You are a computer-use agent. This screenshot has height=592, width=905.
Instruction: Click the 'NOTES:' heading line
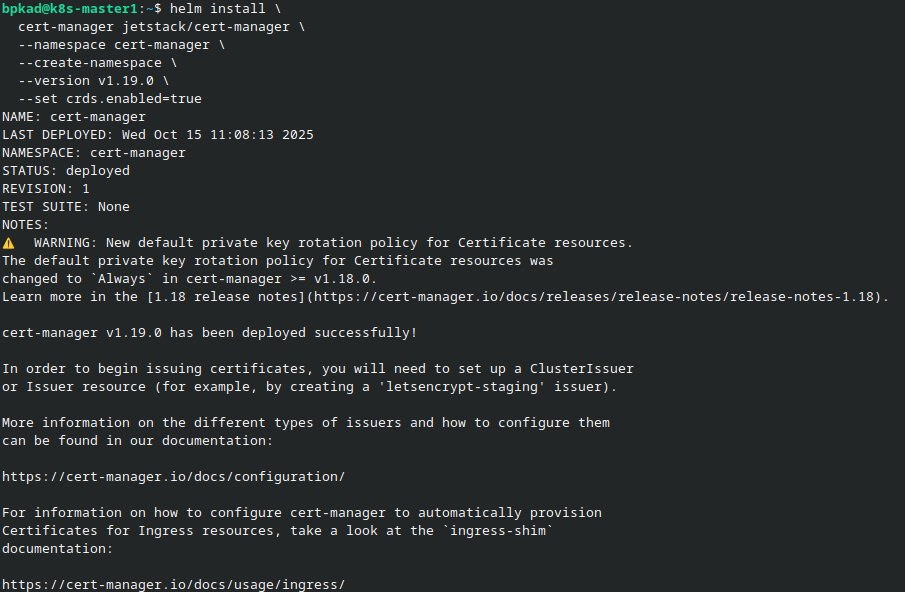click(26, 225)
